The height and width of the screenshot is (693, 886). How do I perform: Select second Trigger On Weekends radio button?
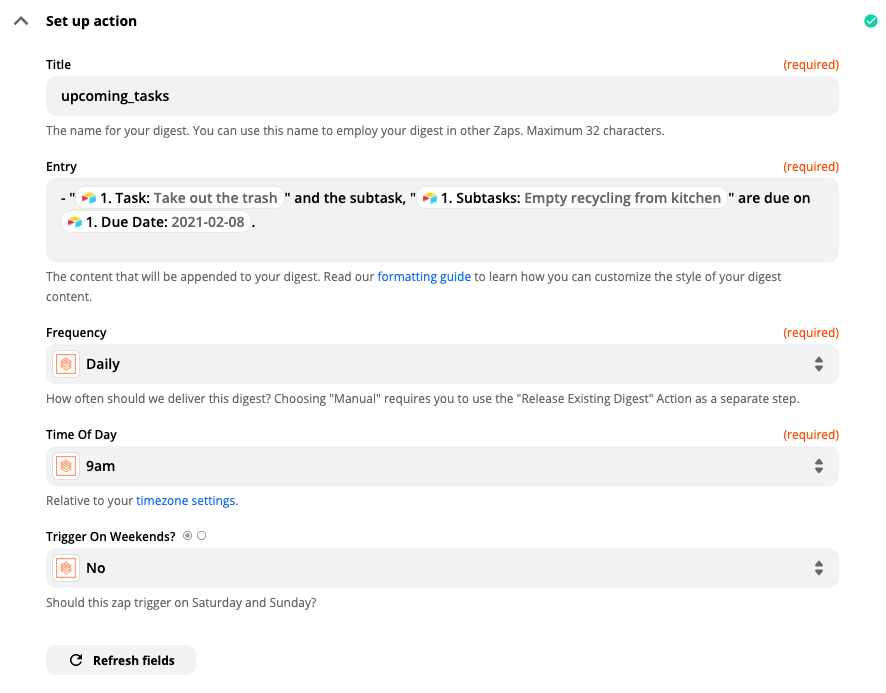pos(202,535)
